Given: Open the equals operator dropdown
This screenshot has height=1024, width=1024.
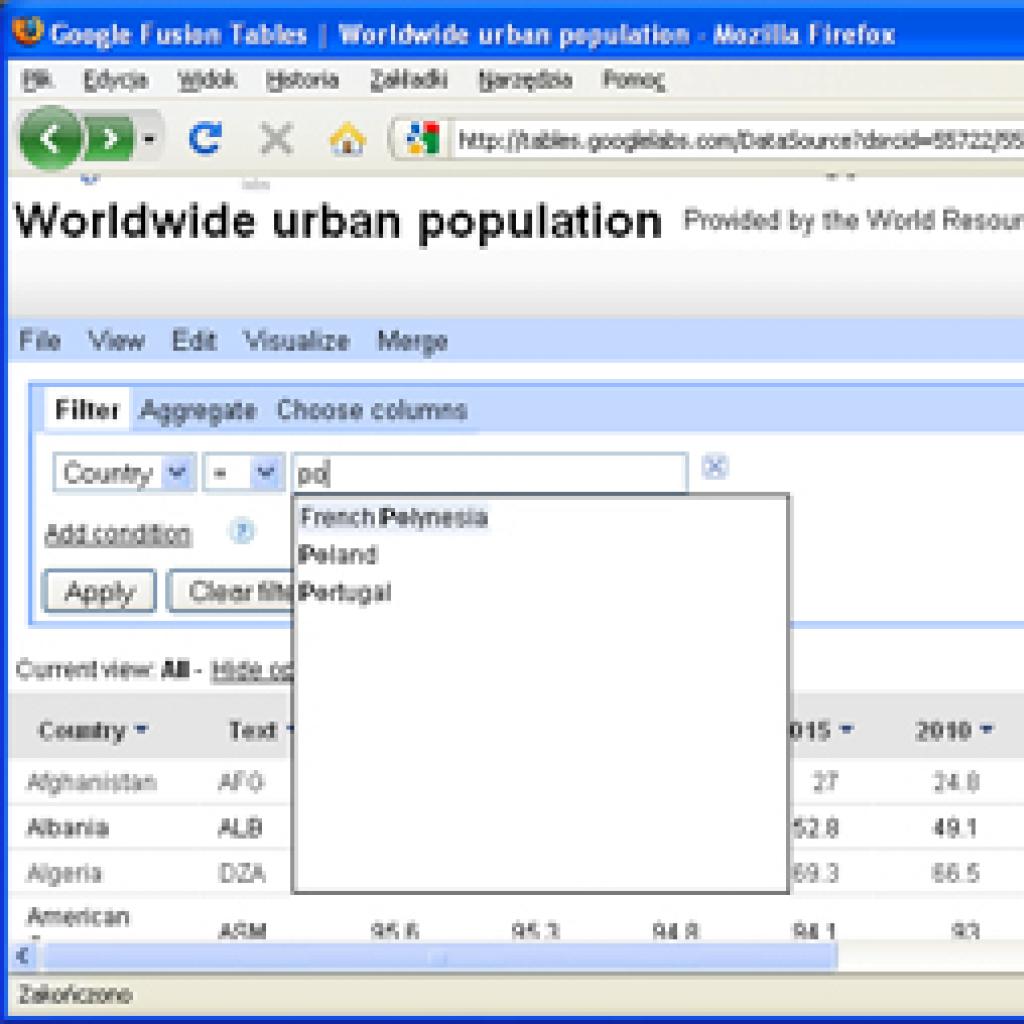Looking at the screenshot, I should click(x=244, y=472).
